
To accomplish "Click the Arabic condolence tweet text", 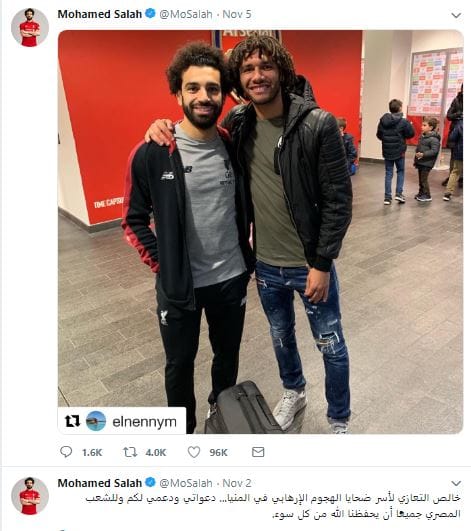I will (273, 506).
